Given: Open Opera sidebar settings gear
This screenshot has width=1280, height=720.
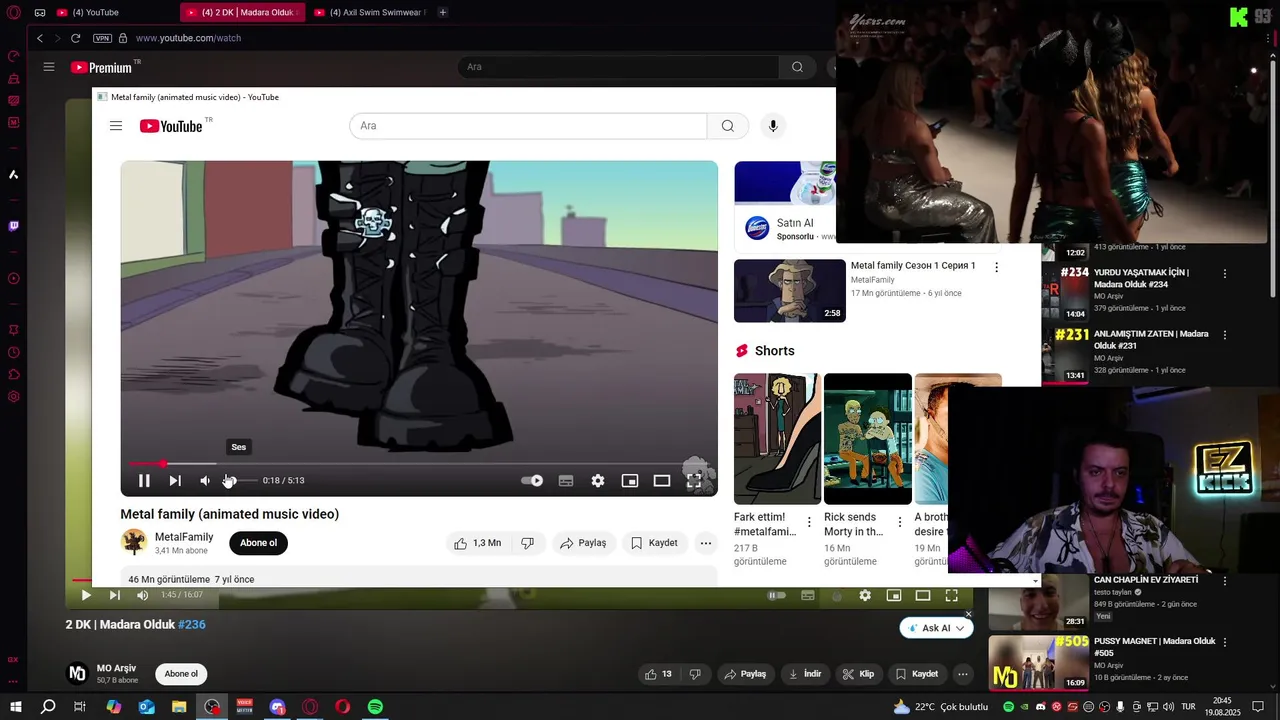Looking at the screenshot, I should (x=13, y=397).
